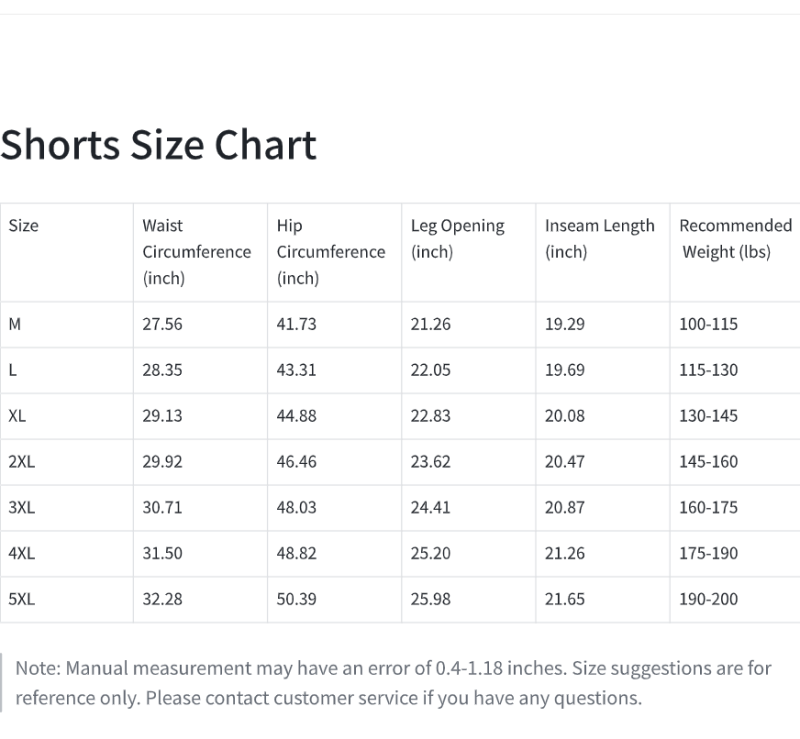
Task: Click the manual measurement note text
Action: 393,683
